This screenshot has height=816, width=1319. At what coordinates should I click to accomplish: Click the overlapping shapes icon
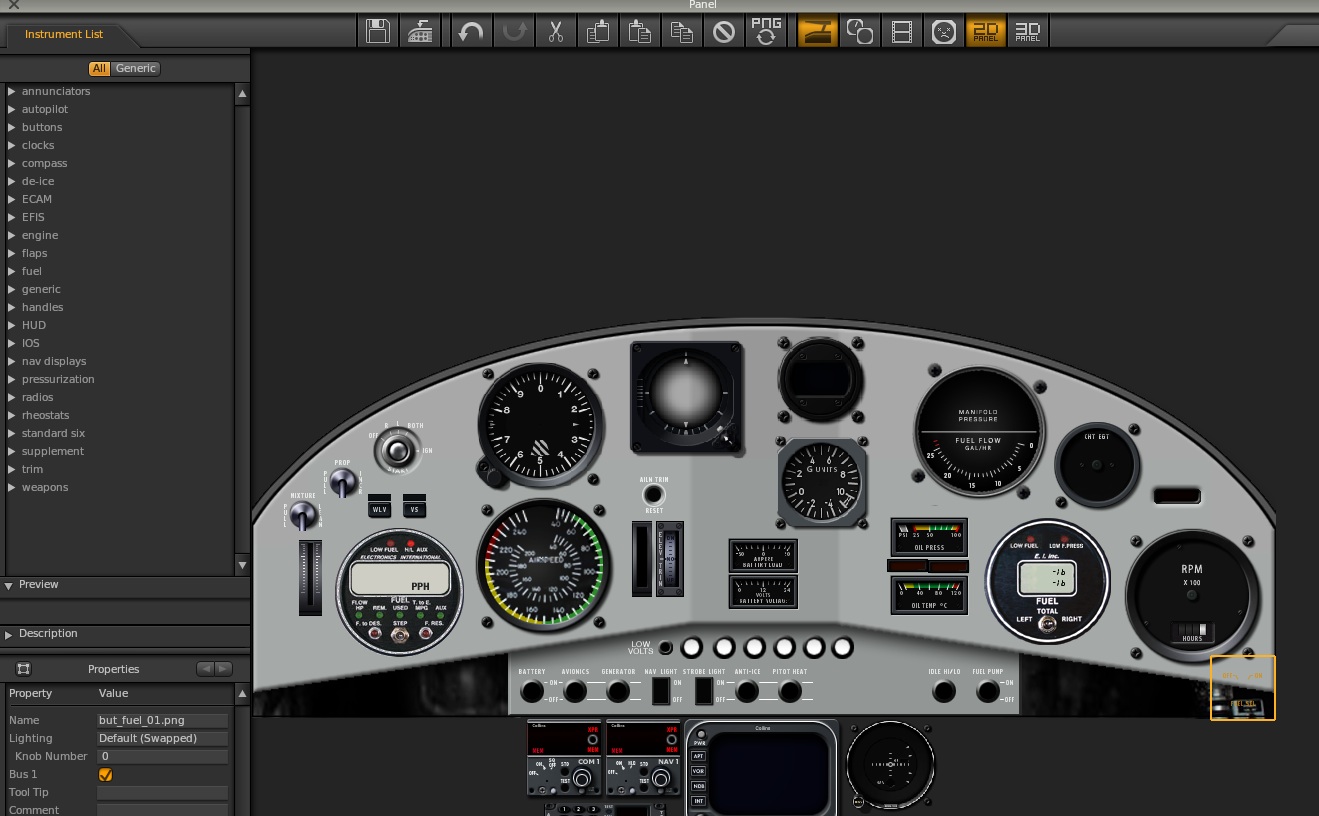click(x=860, y=32)
